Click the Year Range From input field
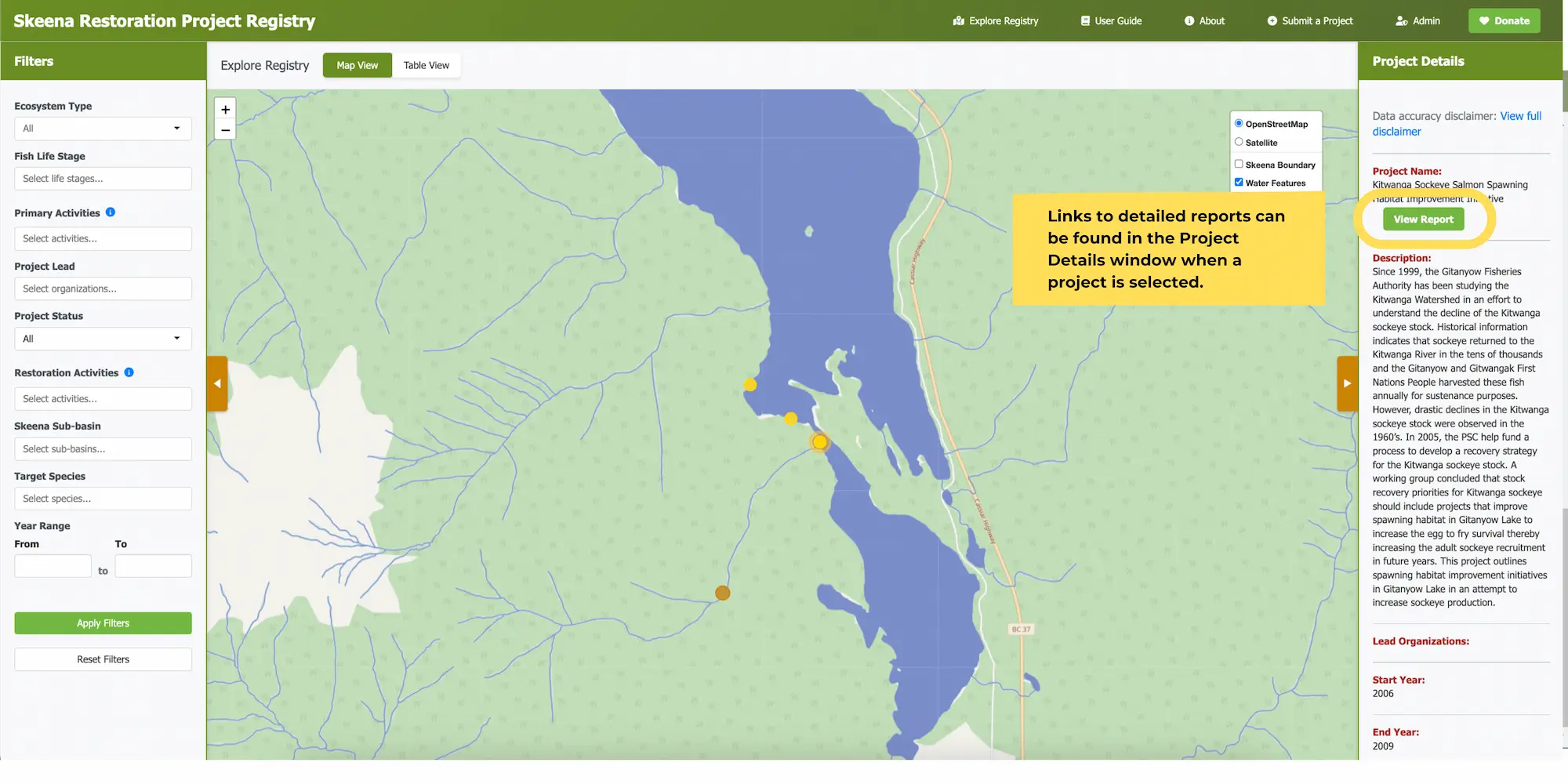 tap(53, 566)
